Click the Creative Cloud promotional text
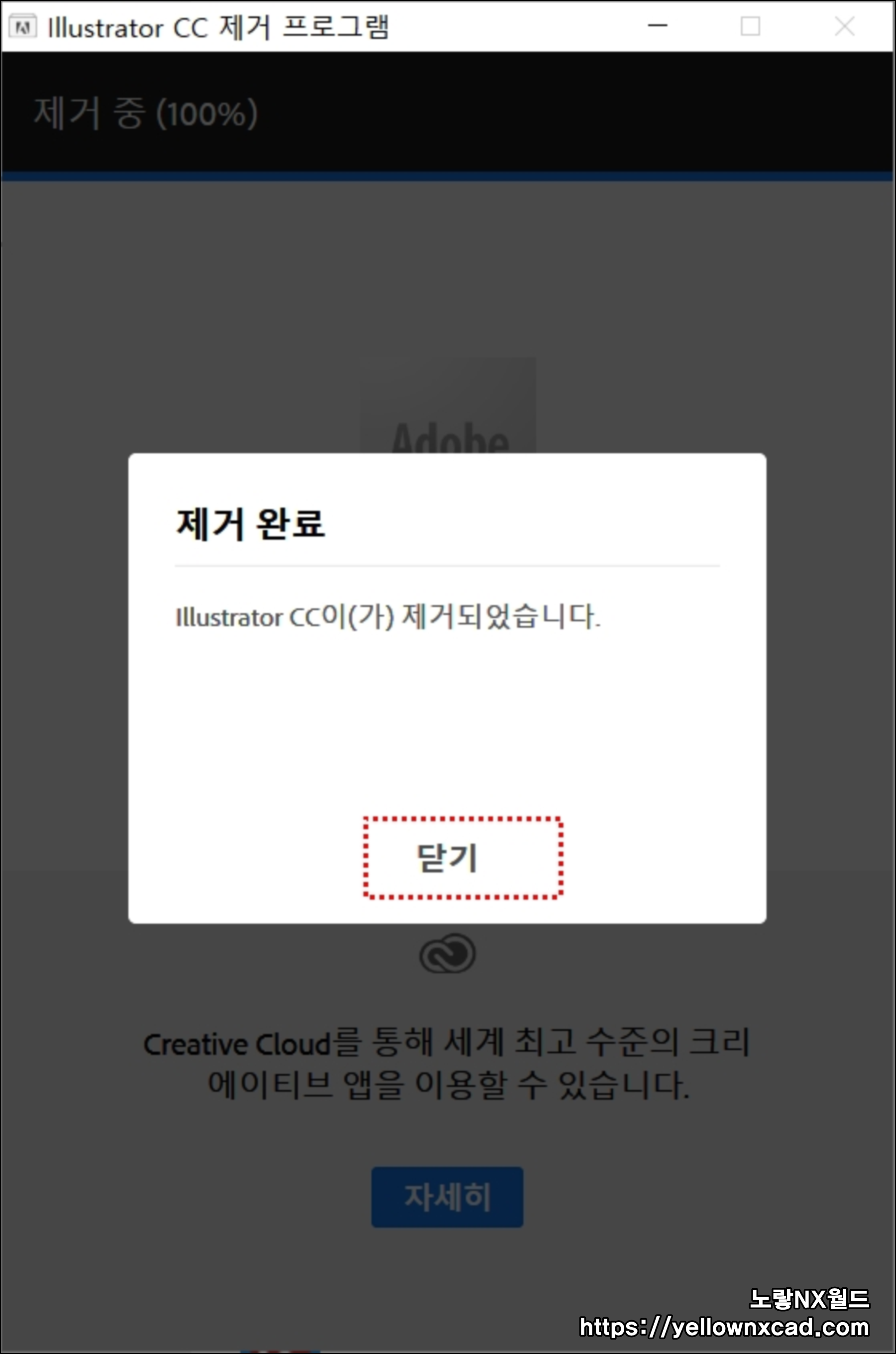 click(448, 1064)
